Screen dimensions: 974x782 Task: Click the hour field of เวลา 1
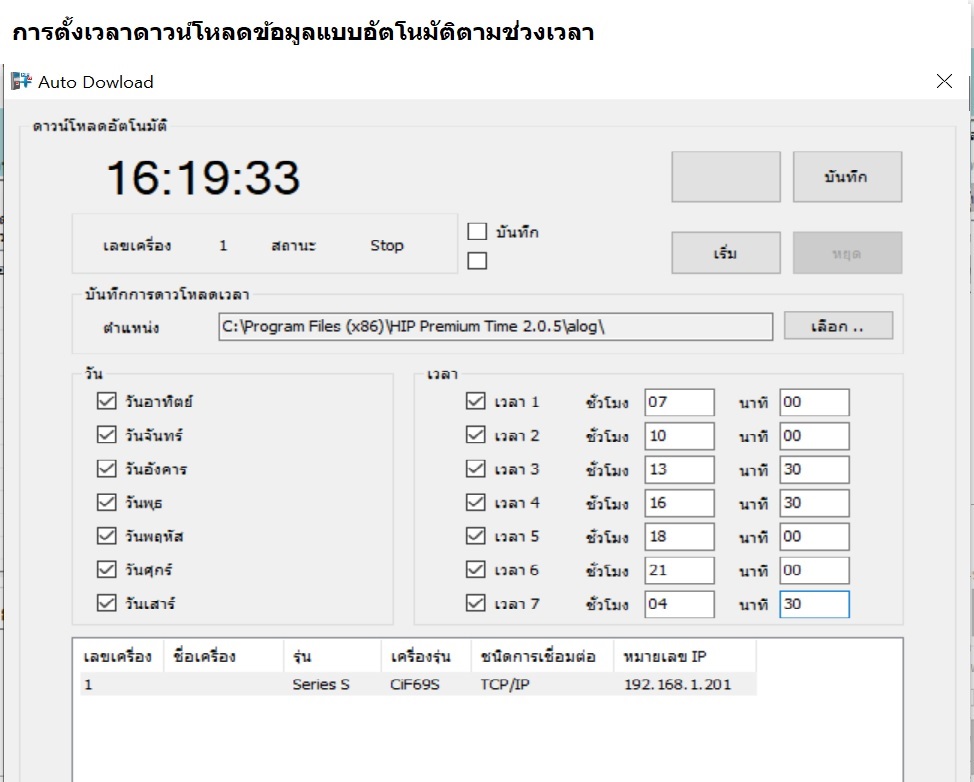click(679, 401)
